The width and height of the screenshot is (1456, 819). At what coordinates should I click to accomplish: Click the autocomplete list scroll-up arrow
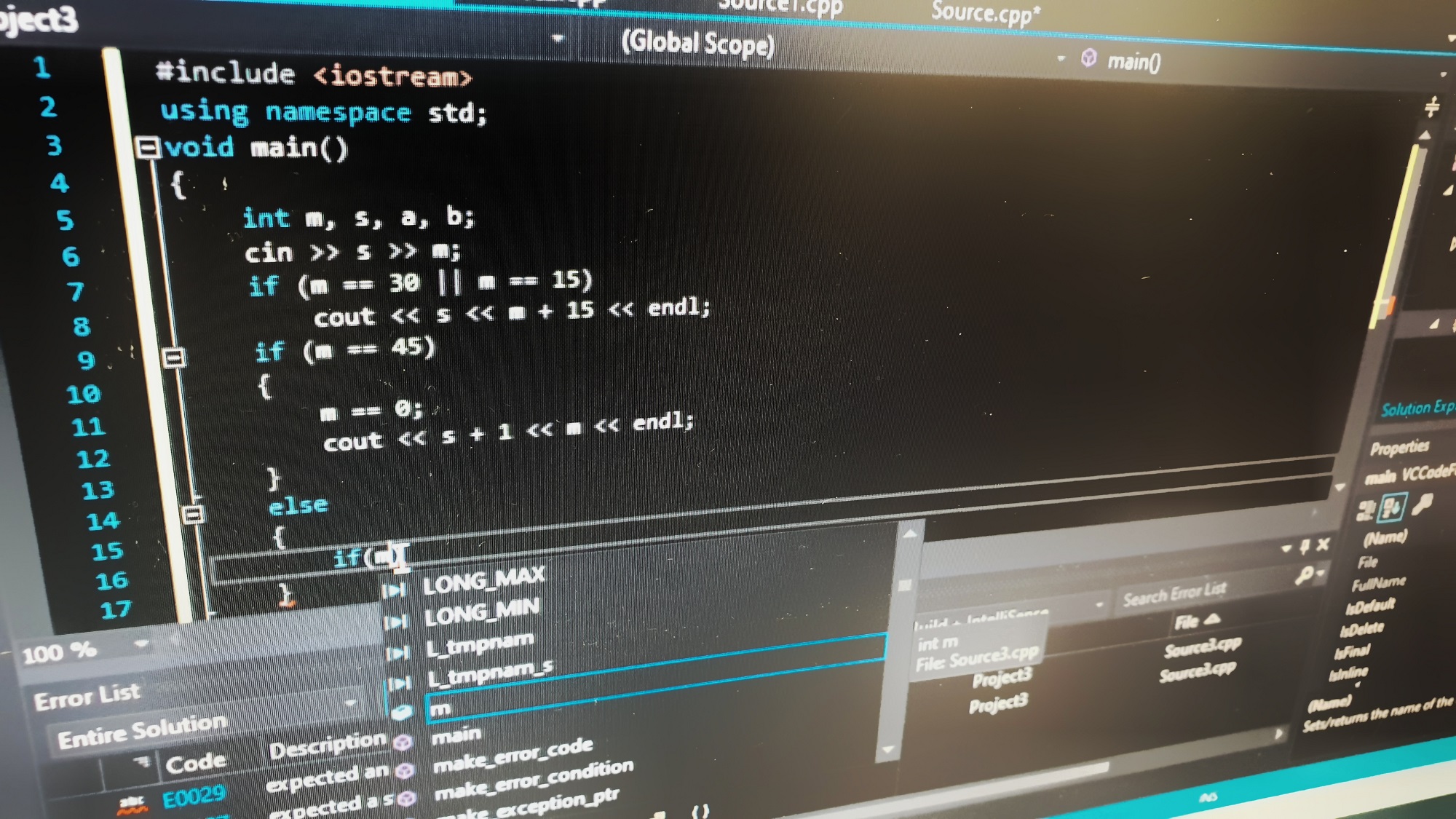click(910, 533)
